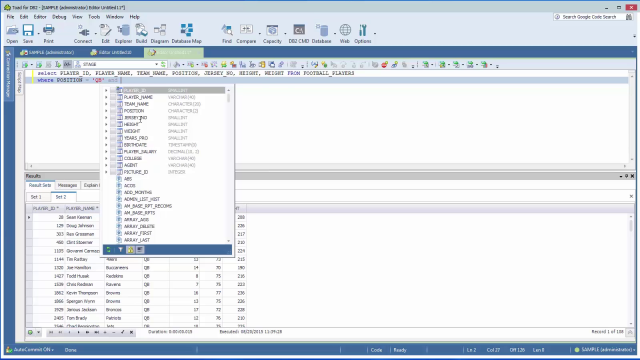Image resolution: width=640 pixels, height=360 pixels.
Task: Open the Web browser tool
Action: tap(345, 33)
